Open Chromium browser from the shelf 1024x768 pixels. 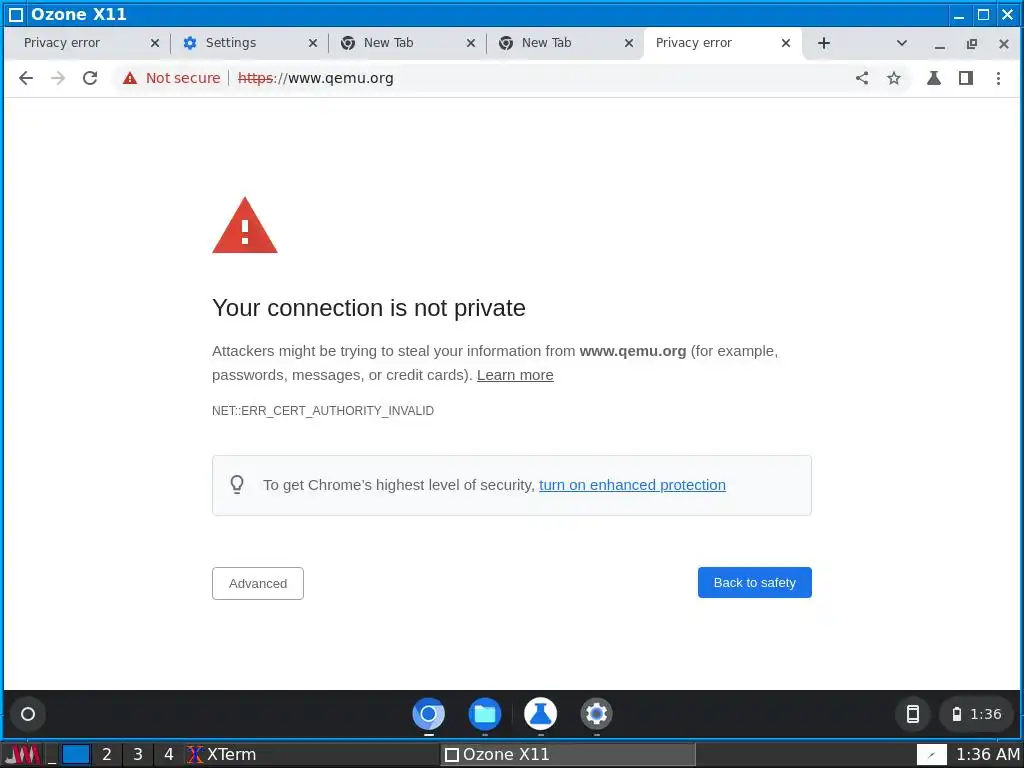[428, 714]
